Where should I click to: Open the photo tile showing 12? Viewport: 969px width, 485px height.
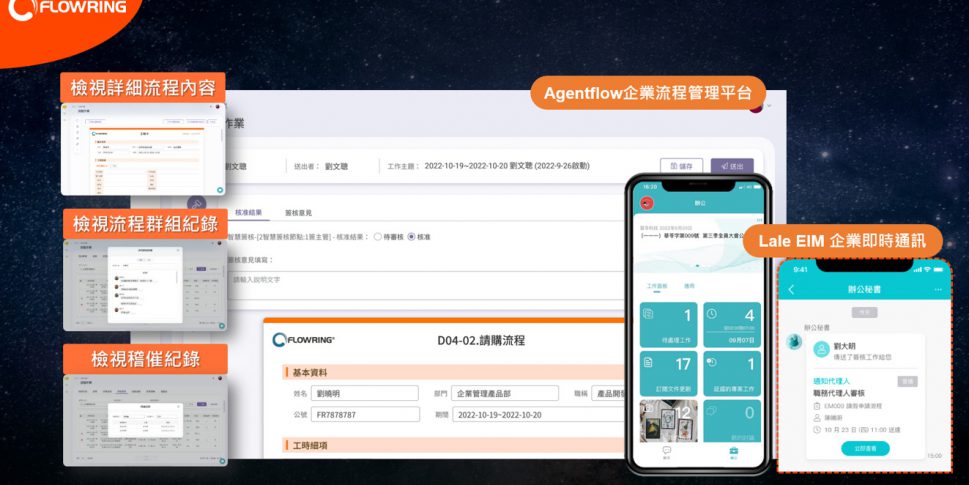[668, 421]
